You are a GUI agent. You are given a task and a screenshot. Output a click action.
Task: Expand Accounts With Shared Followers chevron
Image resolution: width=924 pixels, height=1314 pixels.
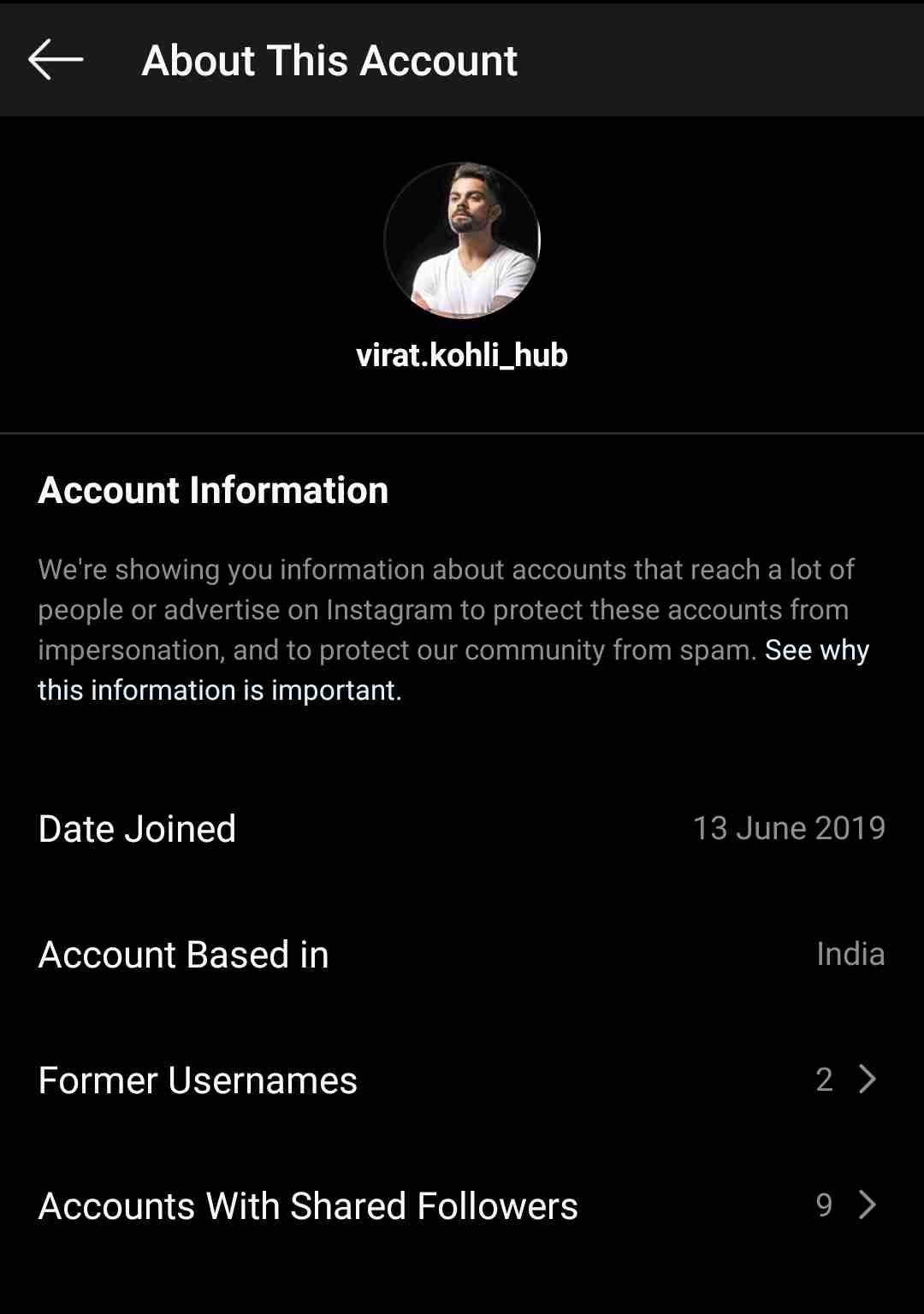point(868,1205)
